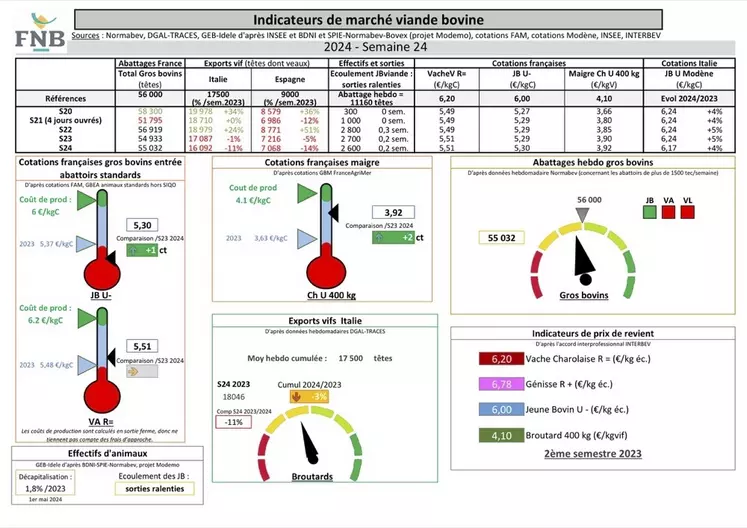747x528 pixels.
Task: Click the 5,30 value box near JB U-
Action: click(142, 225)
